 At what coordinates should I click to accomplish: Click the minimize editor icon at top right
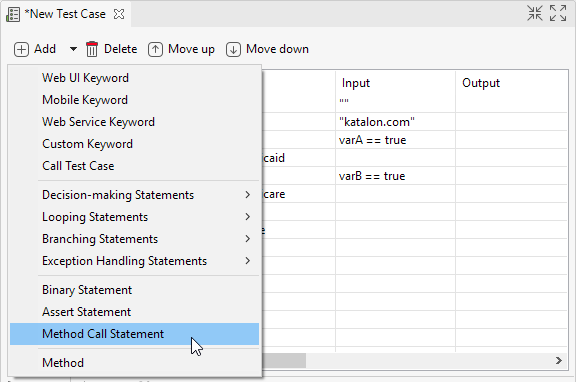[534, 13]
